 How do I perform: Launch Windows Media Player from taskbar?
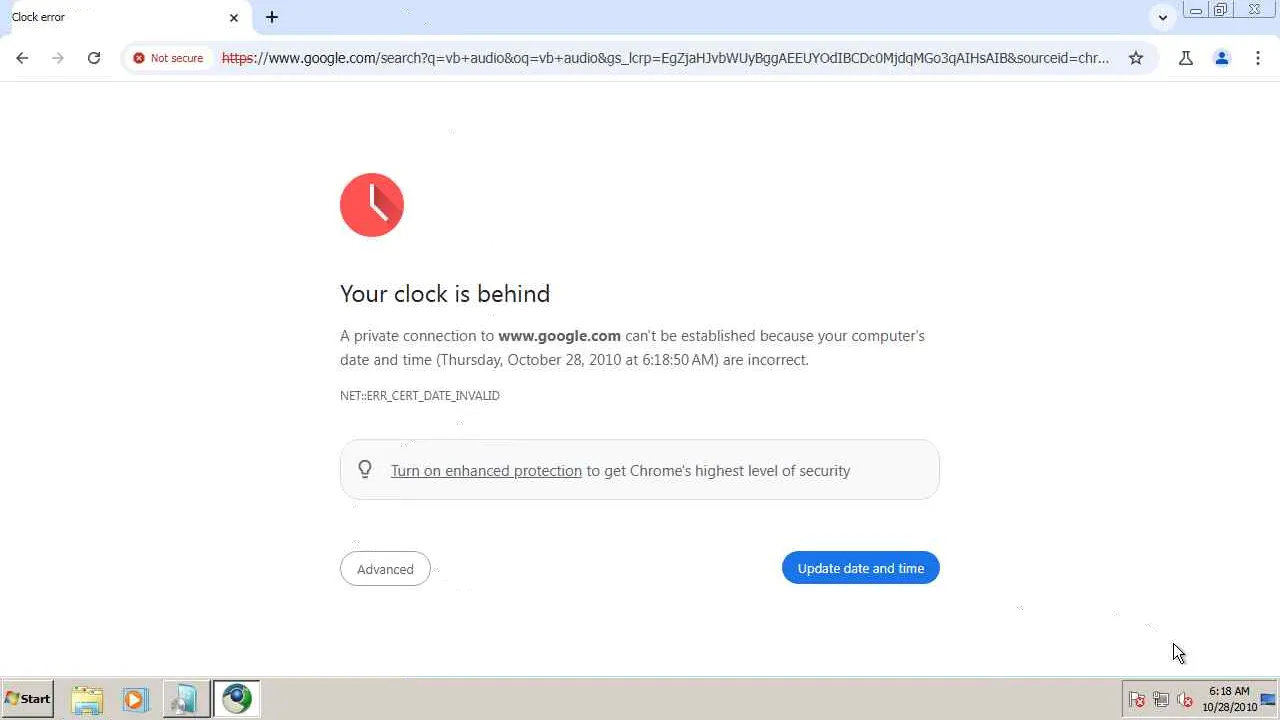[x=135, y=699]
